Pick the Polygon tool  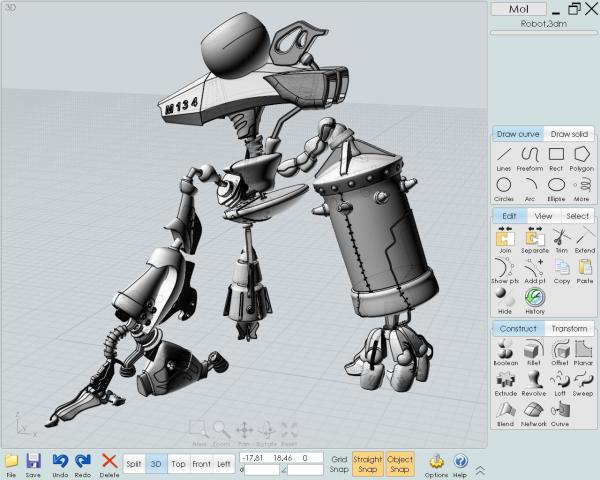pos(581,159)
